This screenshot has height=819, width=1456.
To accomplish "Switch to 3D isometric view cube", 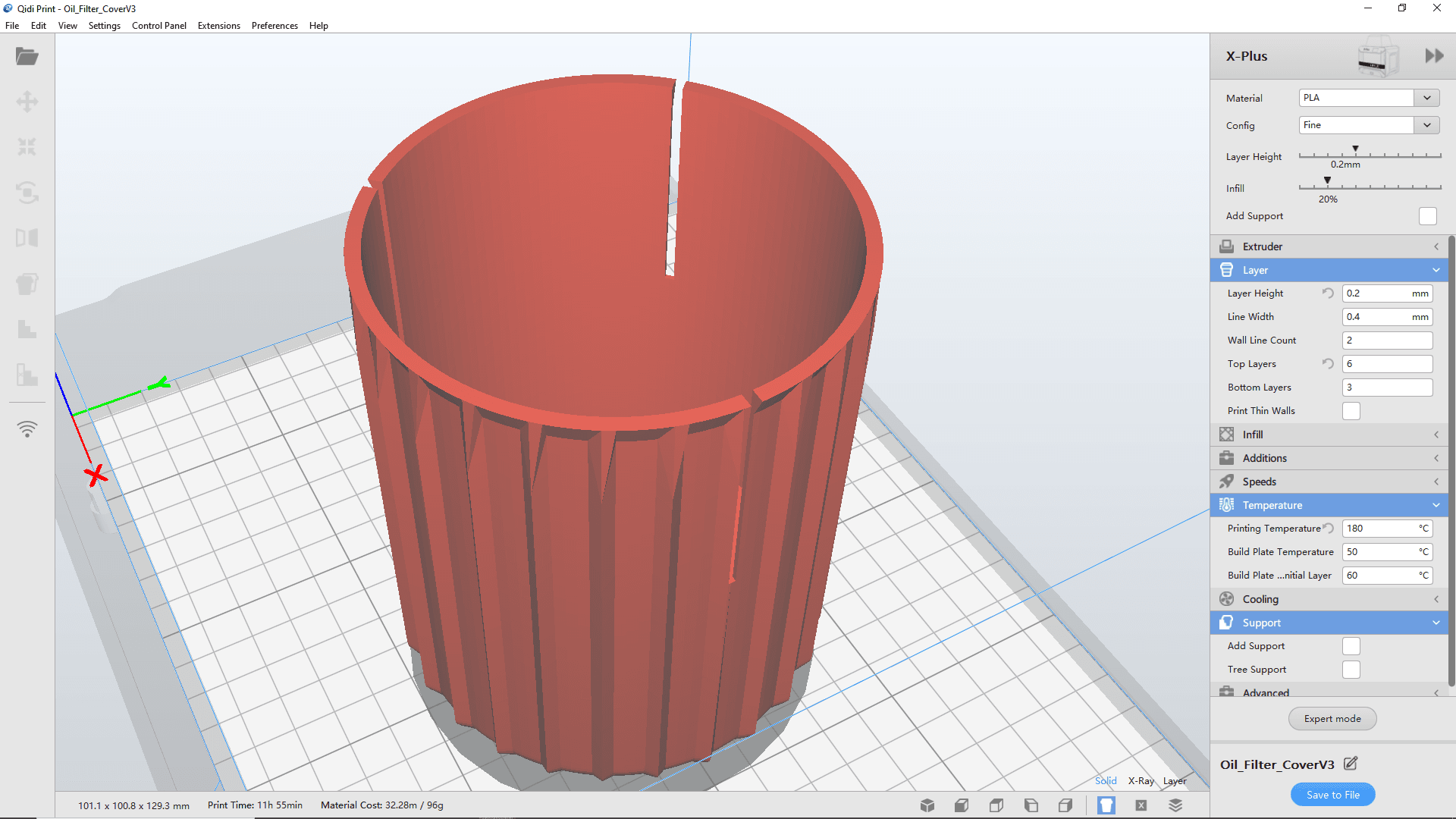I will (927, 805).
